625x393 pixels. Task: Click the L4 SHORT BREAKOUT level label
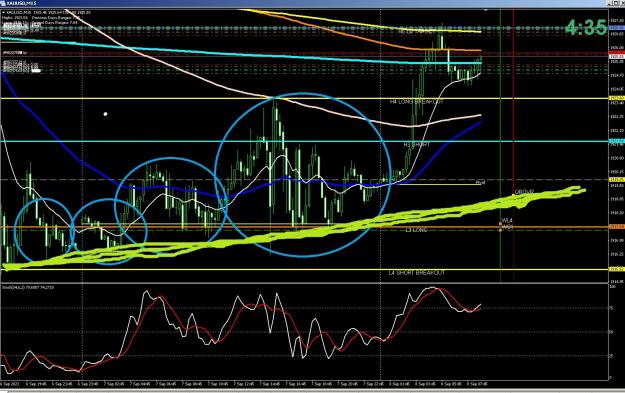click(x=417, y=273)
